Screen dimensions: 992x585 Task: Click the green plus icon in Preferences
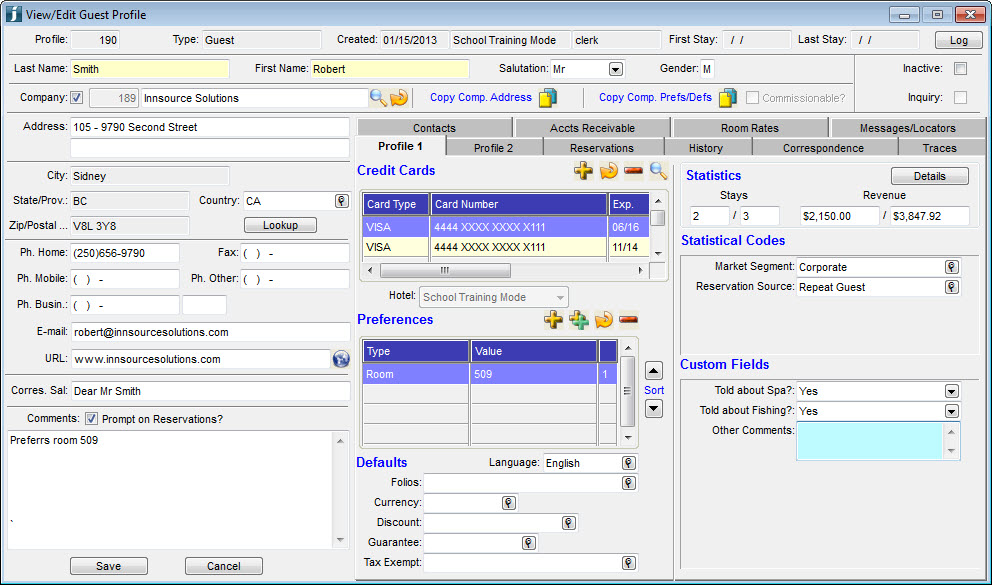(579, 320)
